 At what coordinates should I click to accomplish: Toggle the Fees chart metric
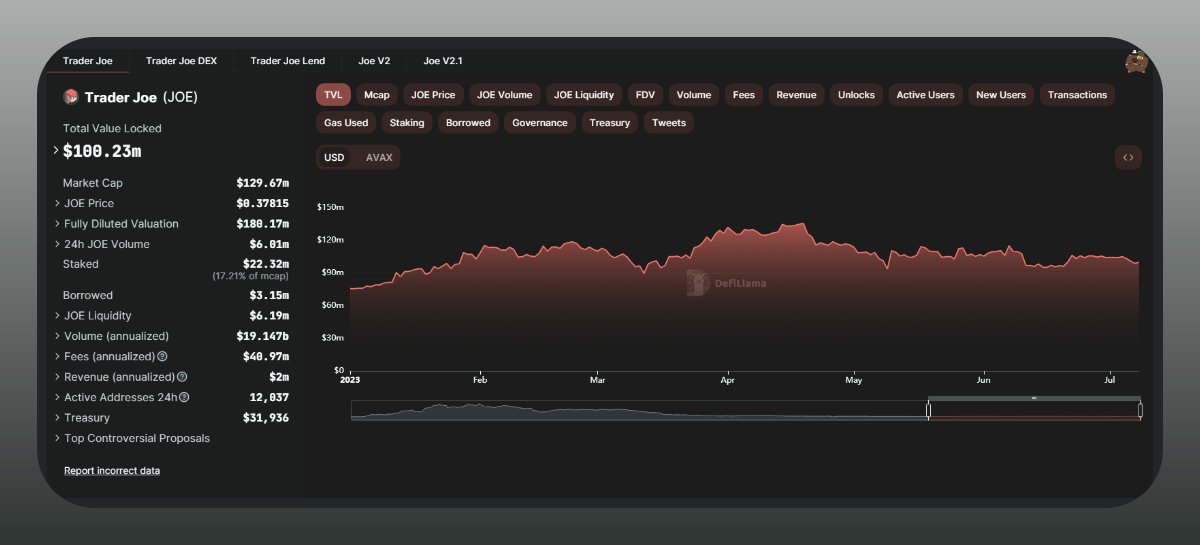point(744,95)
